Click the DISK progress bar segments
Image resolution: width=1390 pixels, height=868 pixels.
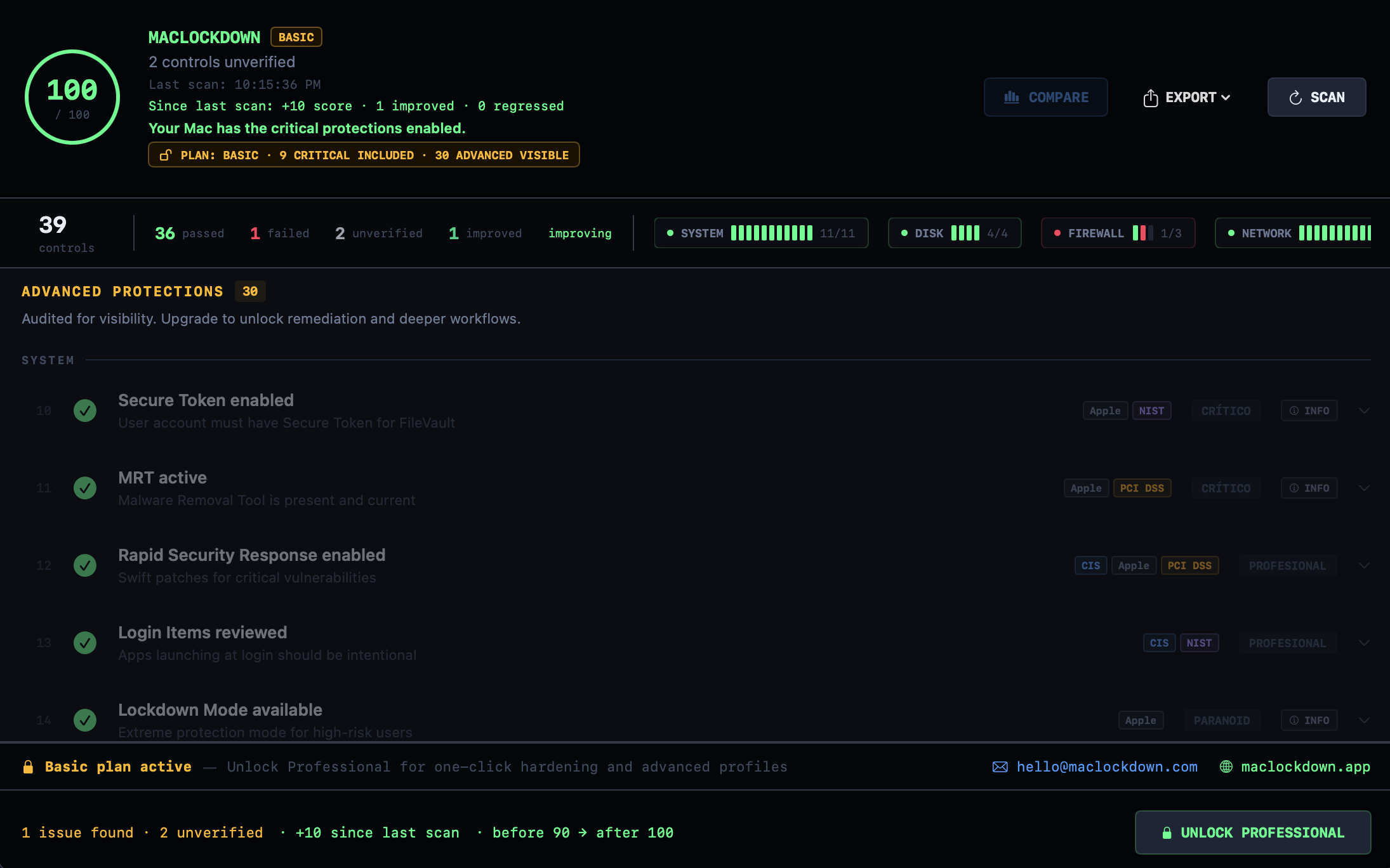(965, 233)
